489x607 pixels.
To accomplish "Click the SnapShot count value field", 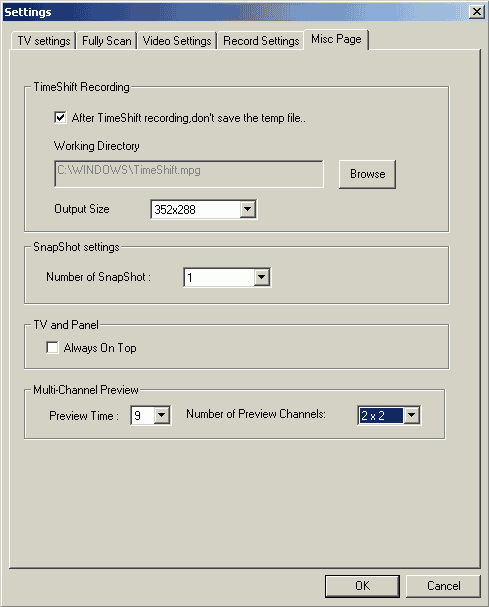I will [219, 277].
